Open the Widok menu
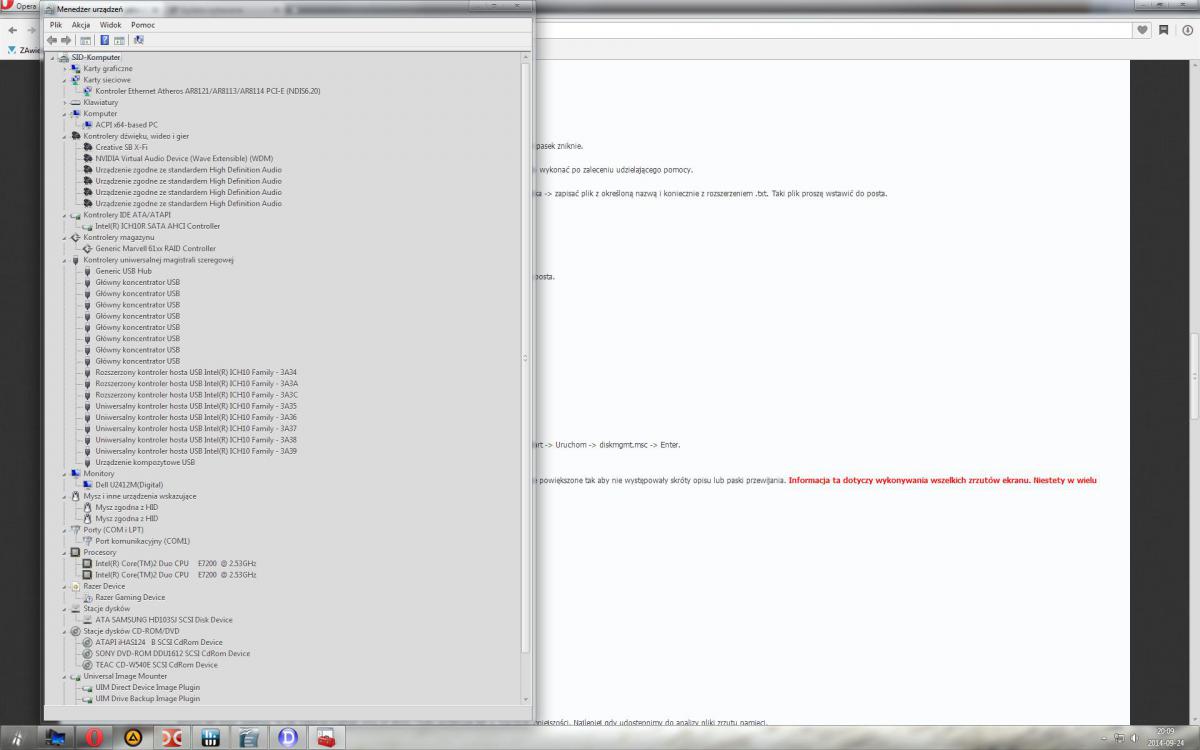1200x750 pixels. point(111,24)
